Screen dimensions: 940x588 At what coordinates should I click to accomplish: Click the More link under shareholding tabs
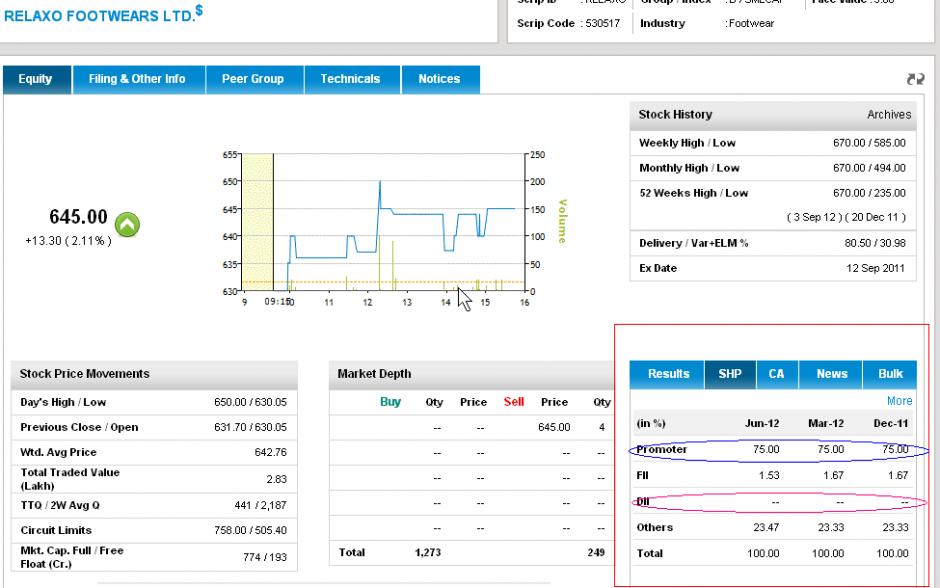(899, 401)
